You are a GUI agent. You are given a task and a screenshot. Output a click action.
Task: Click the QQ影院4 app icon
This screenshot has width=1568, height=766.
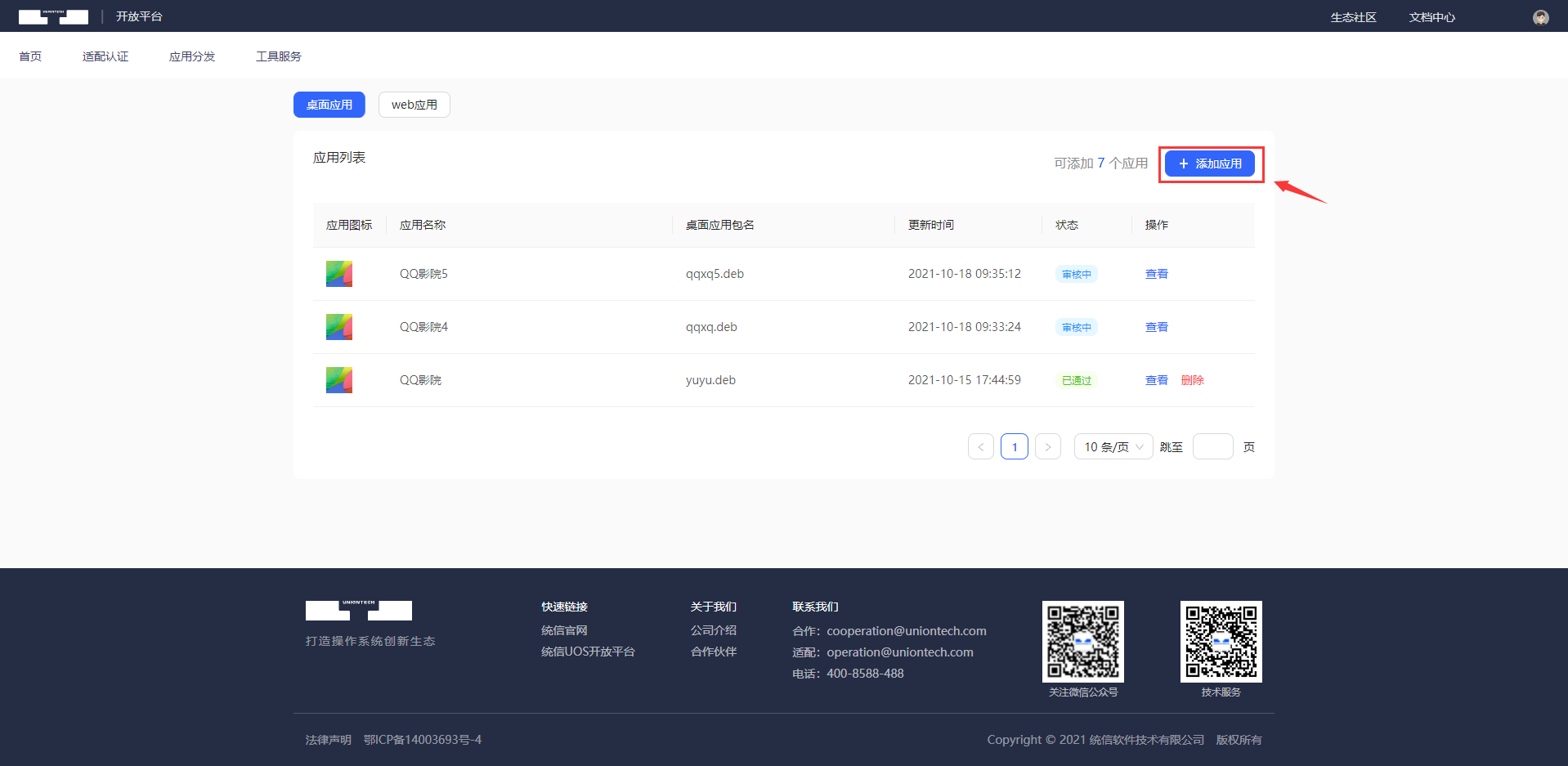coord(338,327)
